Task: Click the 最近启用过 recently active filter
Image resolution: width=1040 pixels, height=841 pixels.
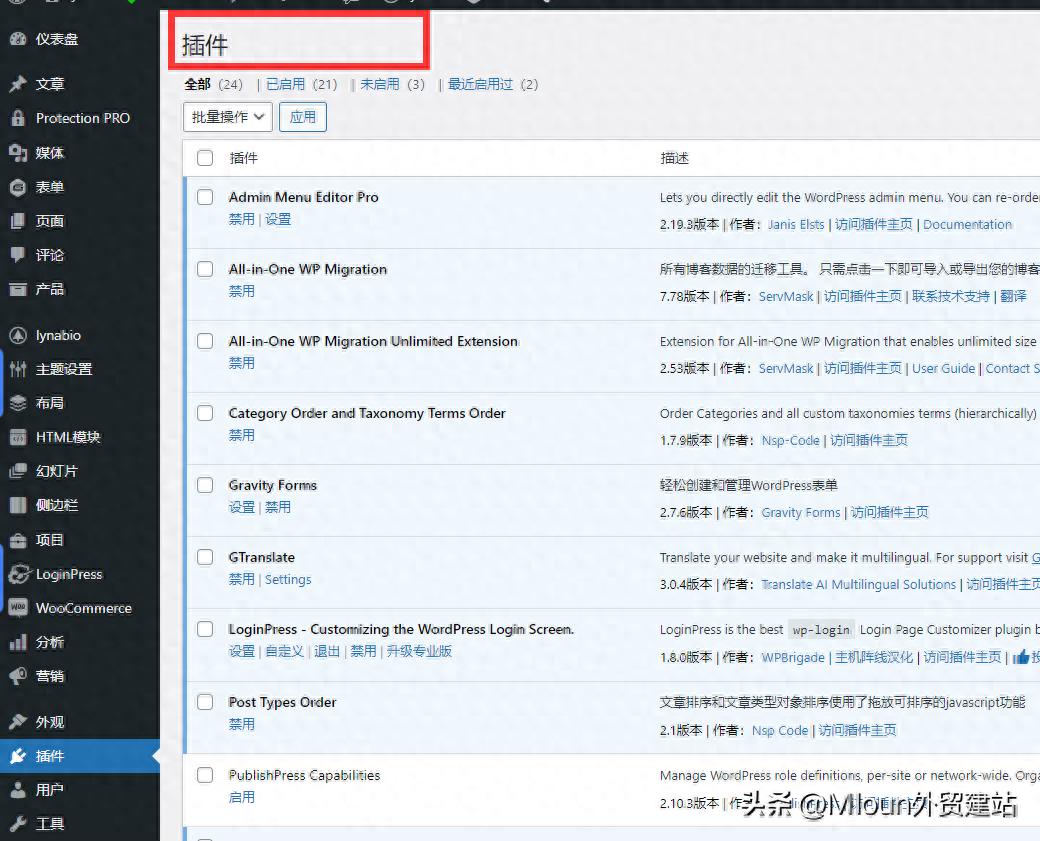Action: tap(480, 85)
